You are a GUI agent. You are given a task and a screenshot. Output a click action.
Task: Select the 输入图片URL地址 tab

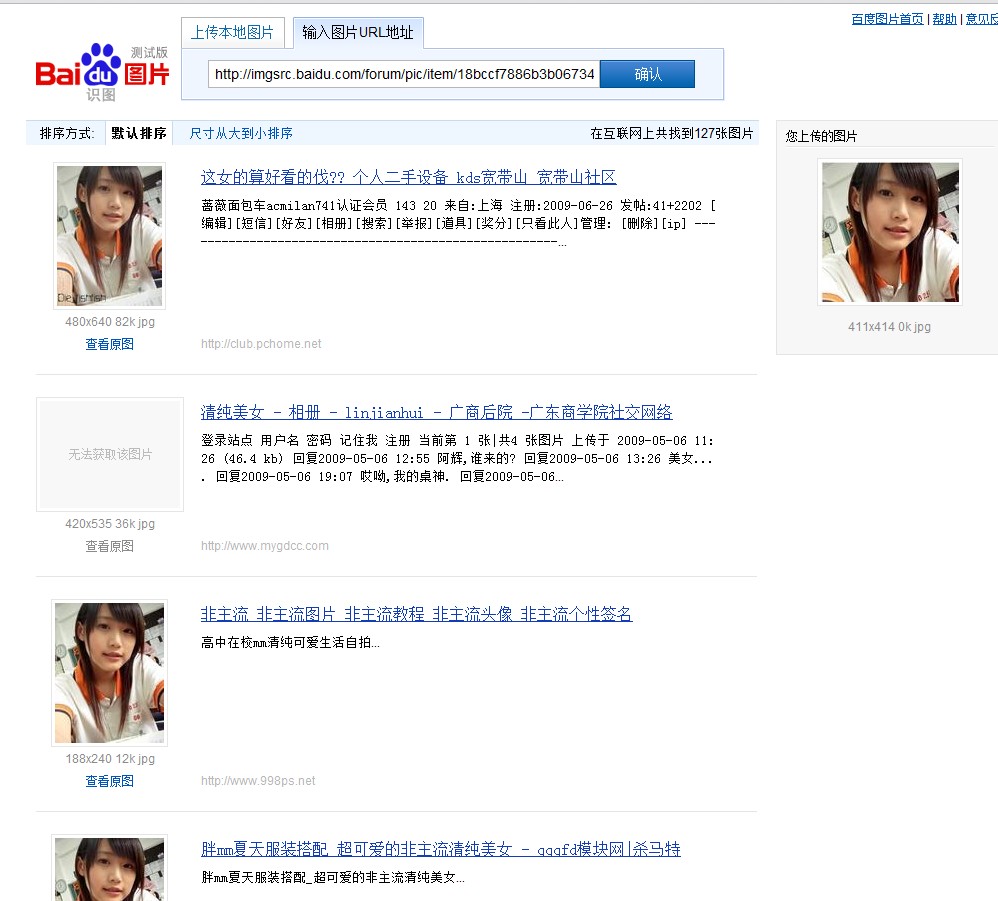(358, 32)
